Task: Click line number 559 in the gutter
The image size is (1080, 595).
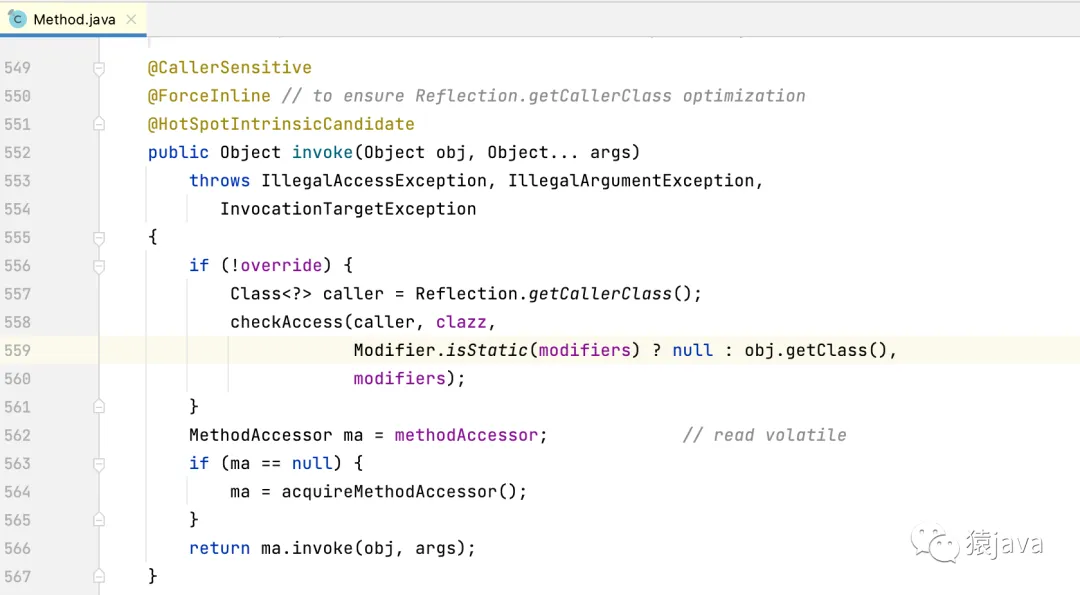Action: point(17,350)
